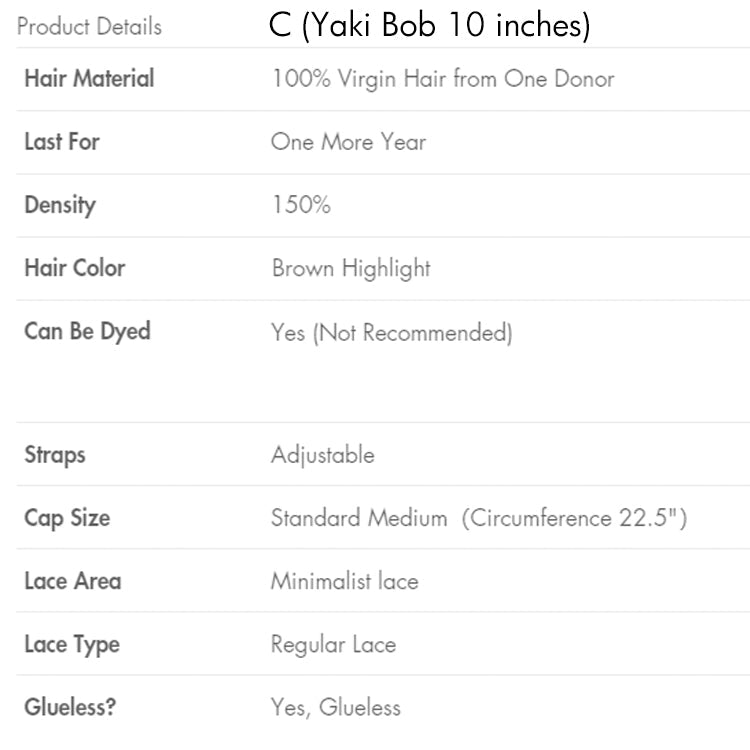This screenshot has width=750, height=750.
Task: Click the Regular Lace value
Action: 333,644
